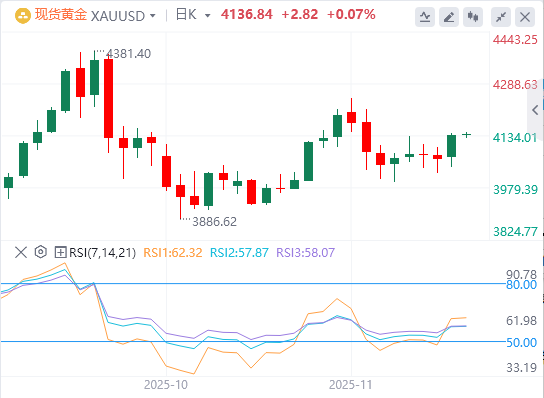
Task: Click the collapse fullscreen arrows icon
Action: [x=501, y=17]
